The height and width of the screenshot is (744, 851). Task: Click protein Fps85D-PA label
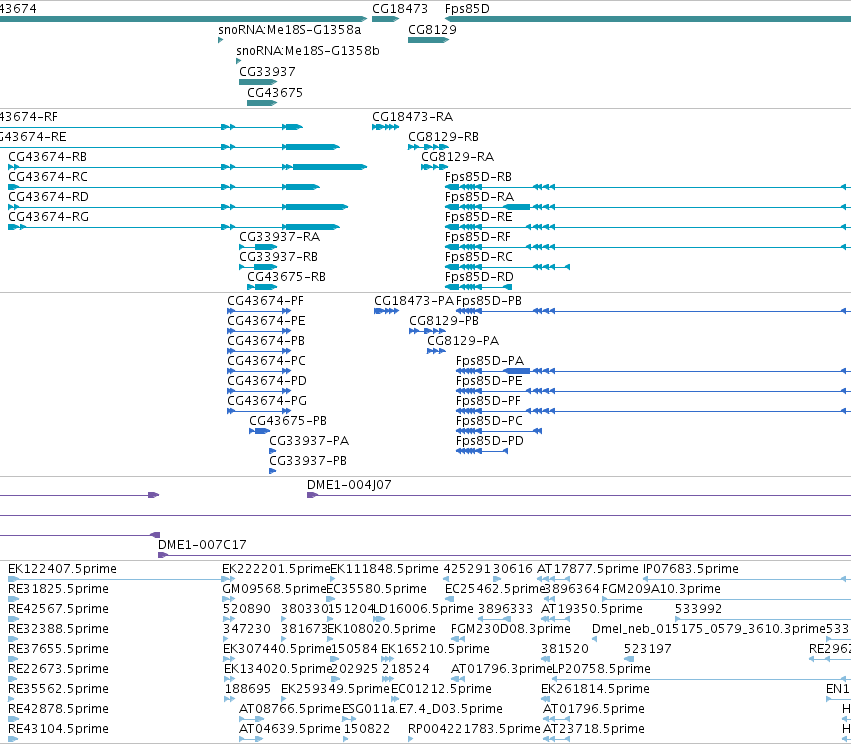[490, 362]
